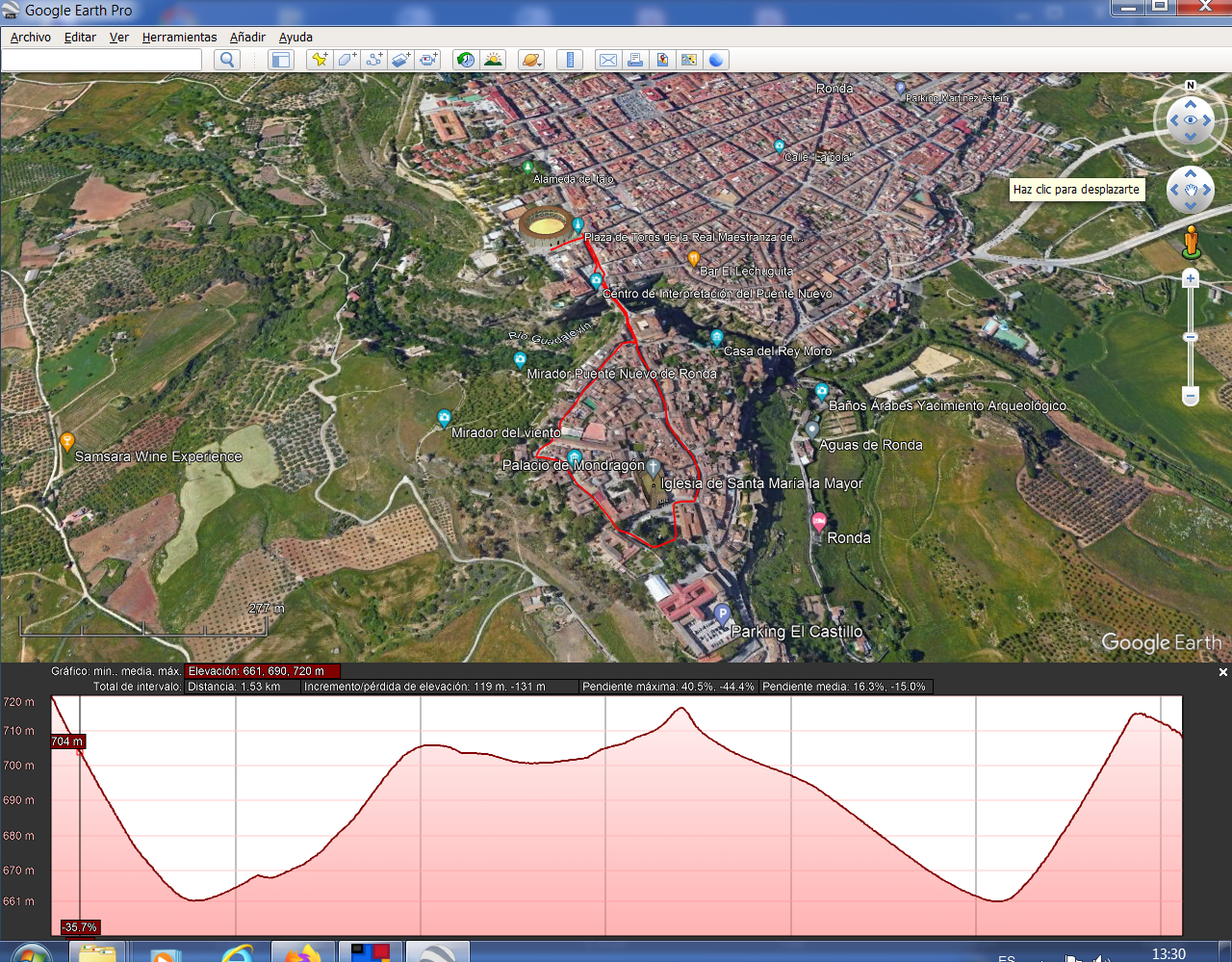Click Alameda del Tajo green marker
The width and height of the screenshot is (1232, 962).
point(527,168)
